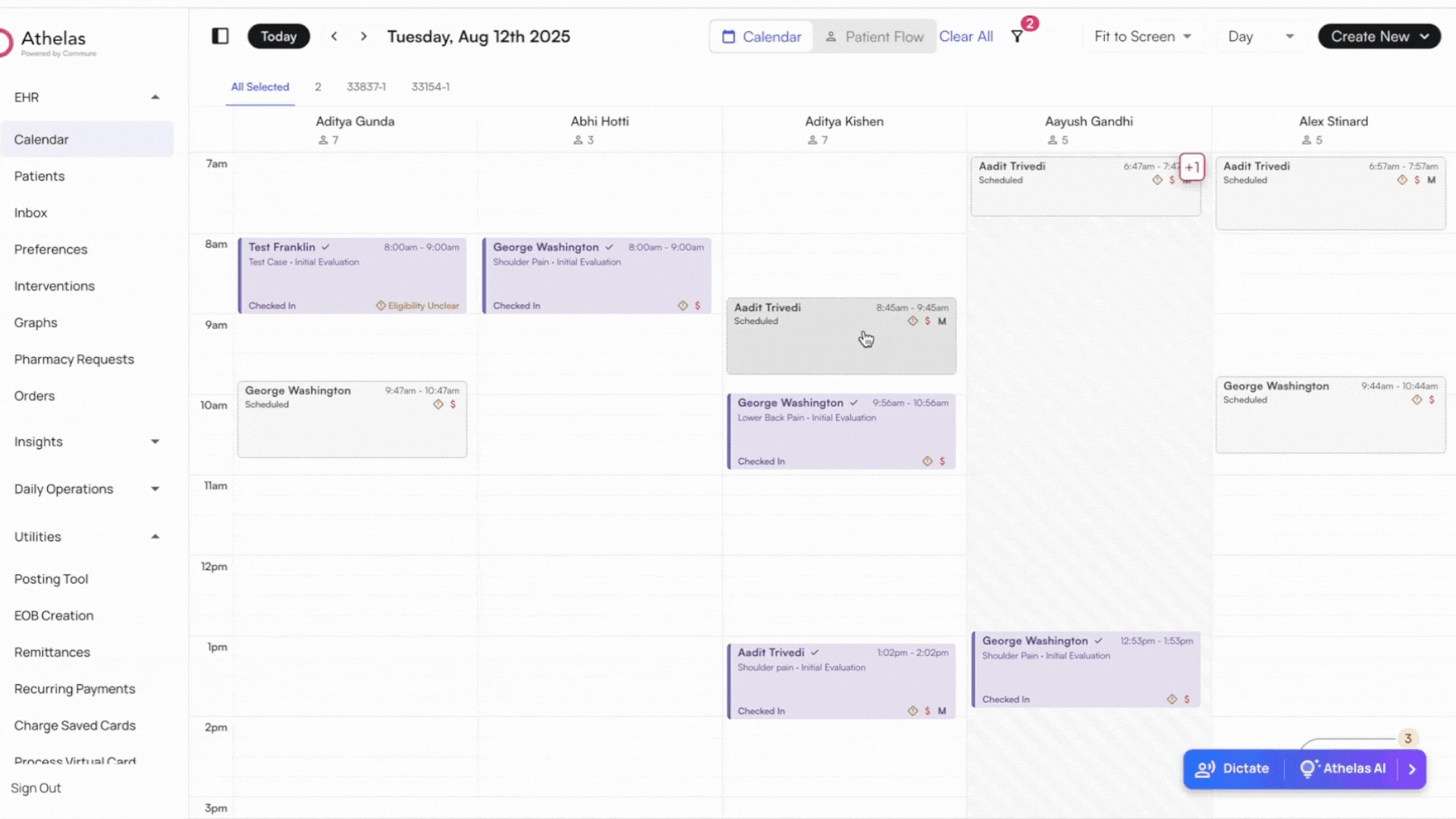Open the Fit to Screen dropdown
The width and height of the screenshot is (1456, 819).
click(1143, 36)
